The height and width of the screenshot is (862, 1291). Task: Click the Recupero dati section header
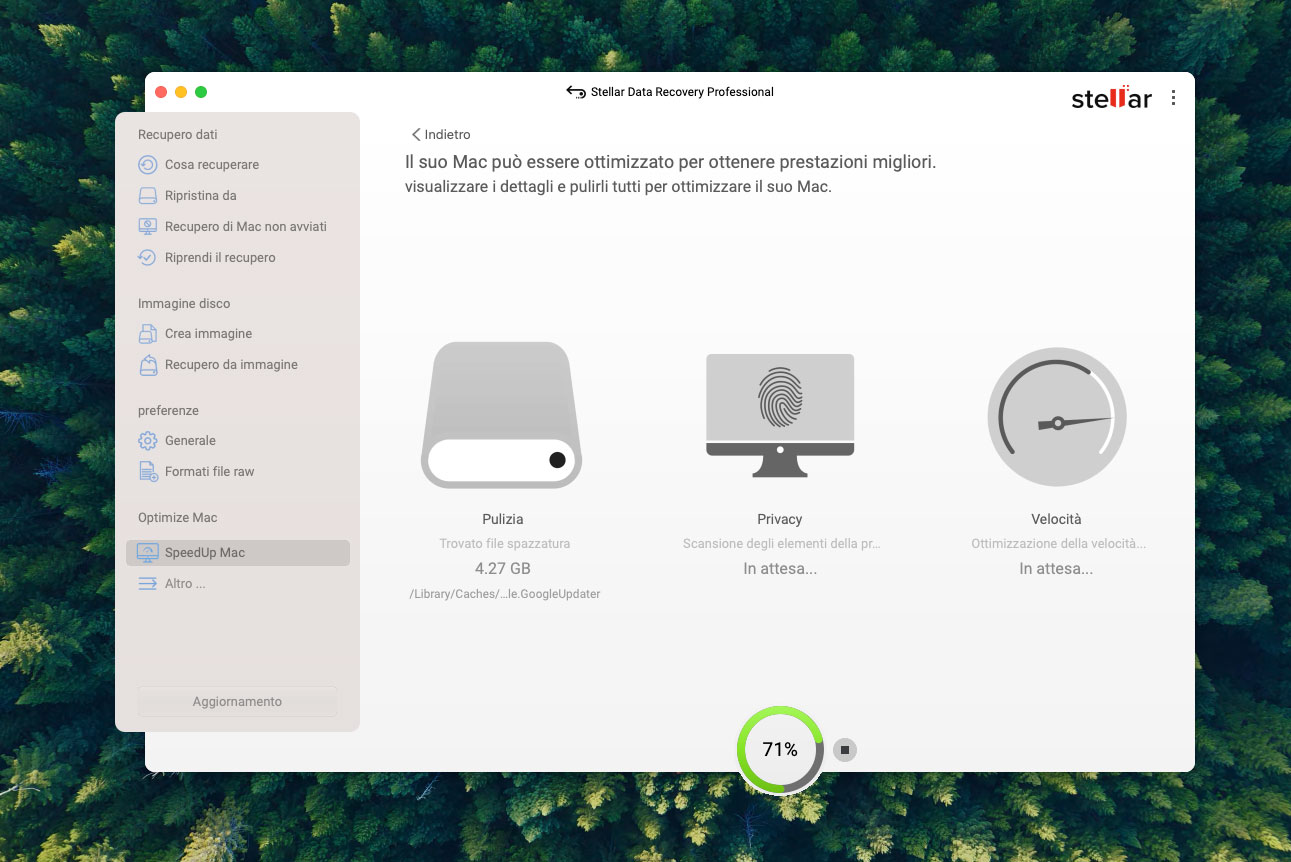[x=178, y=135]
